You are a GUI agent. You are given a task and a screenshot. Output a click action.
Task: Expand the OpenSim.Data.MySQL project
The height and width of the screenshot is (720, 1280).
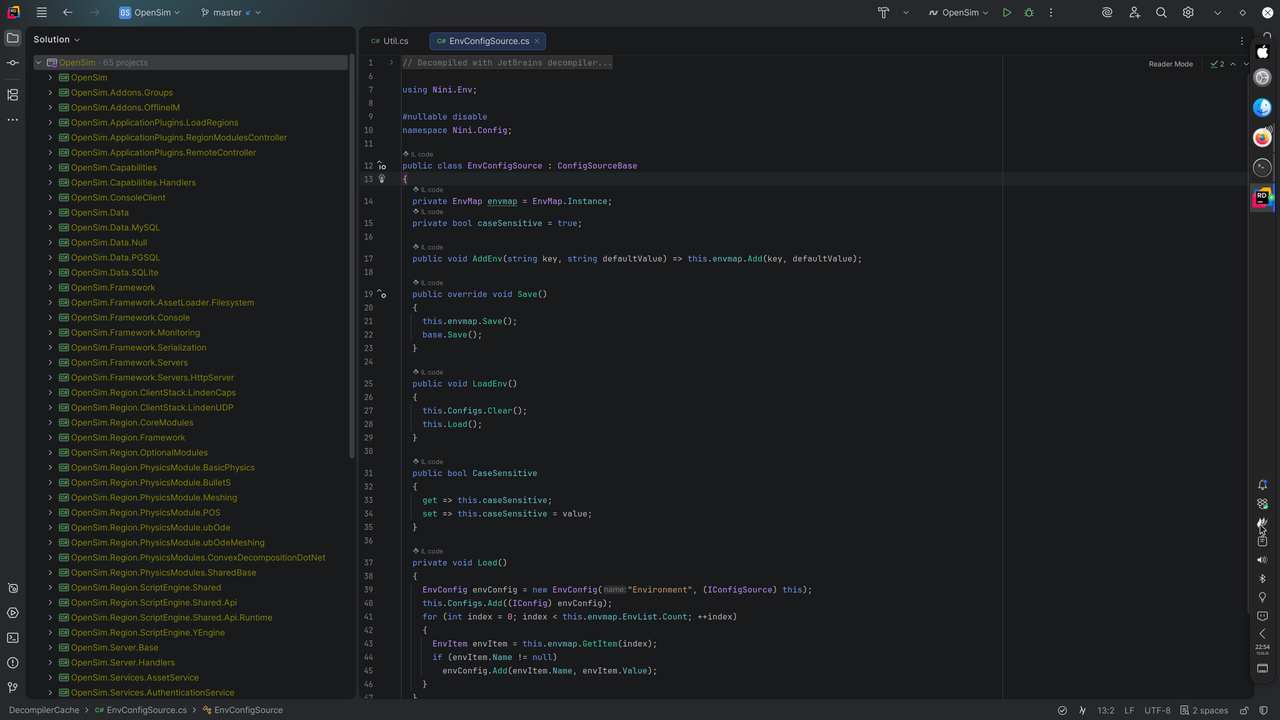pos(50,227)
